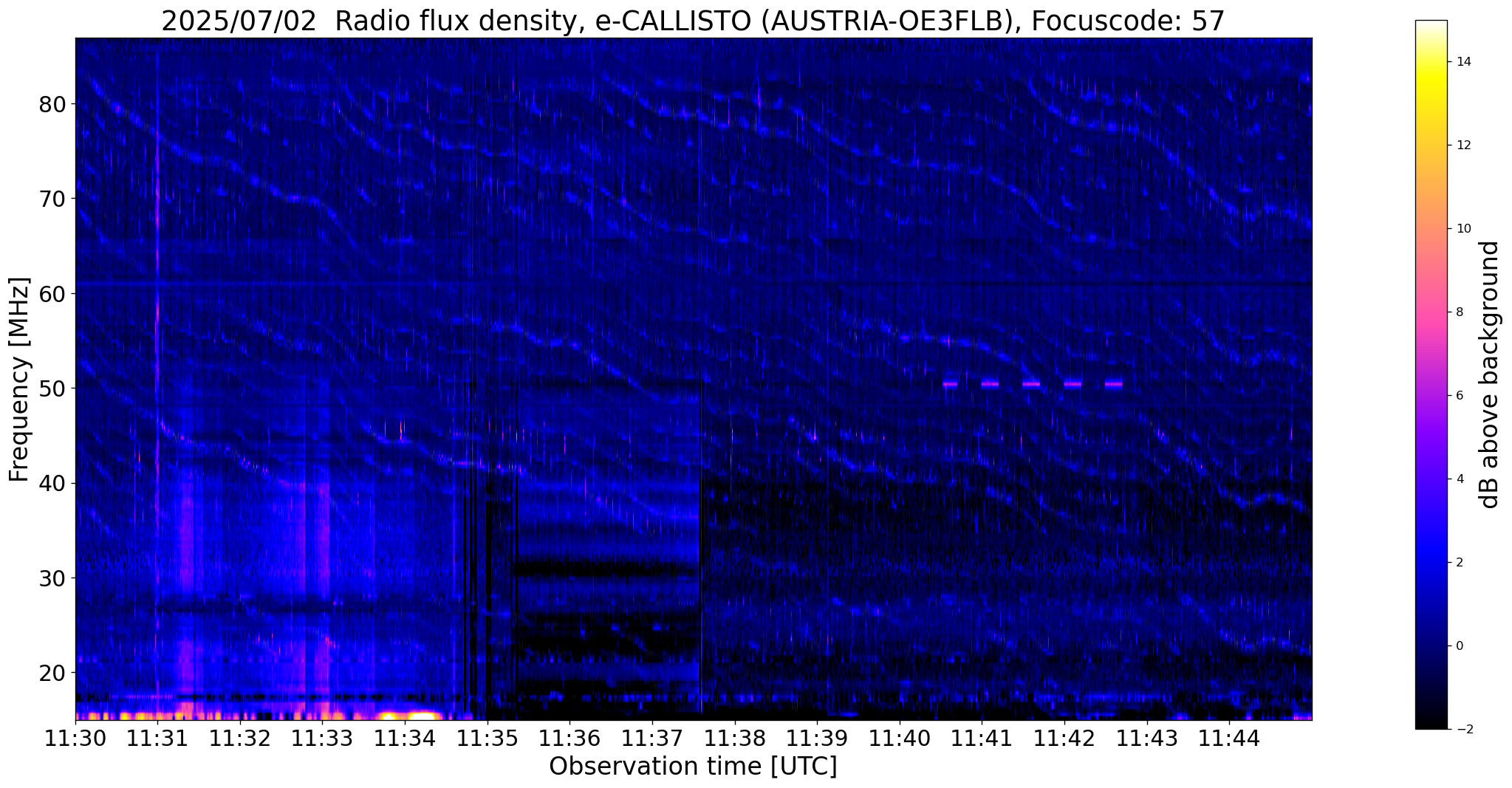This screenshot has width=1512, height=788.
Task: Click the 11:39 time tick label
Action: 817,738
